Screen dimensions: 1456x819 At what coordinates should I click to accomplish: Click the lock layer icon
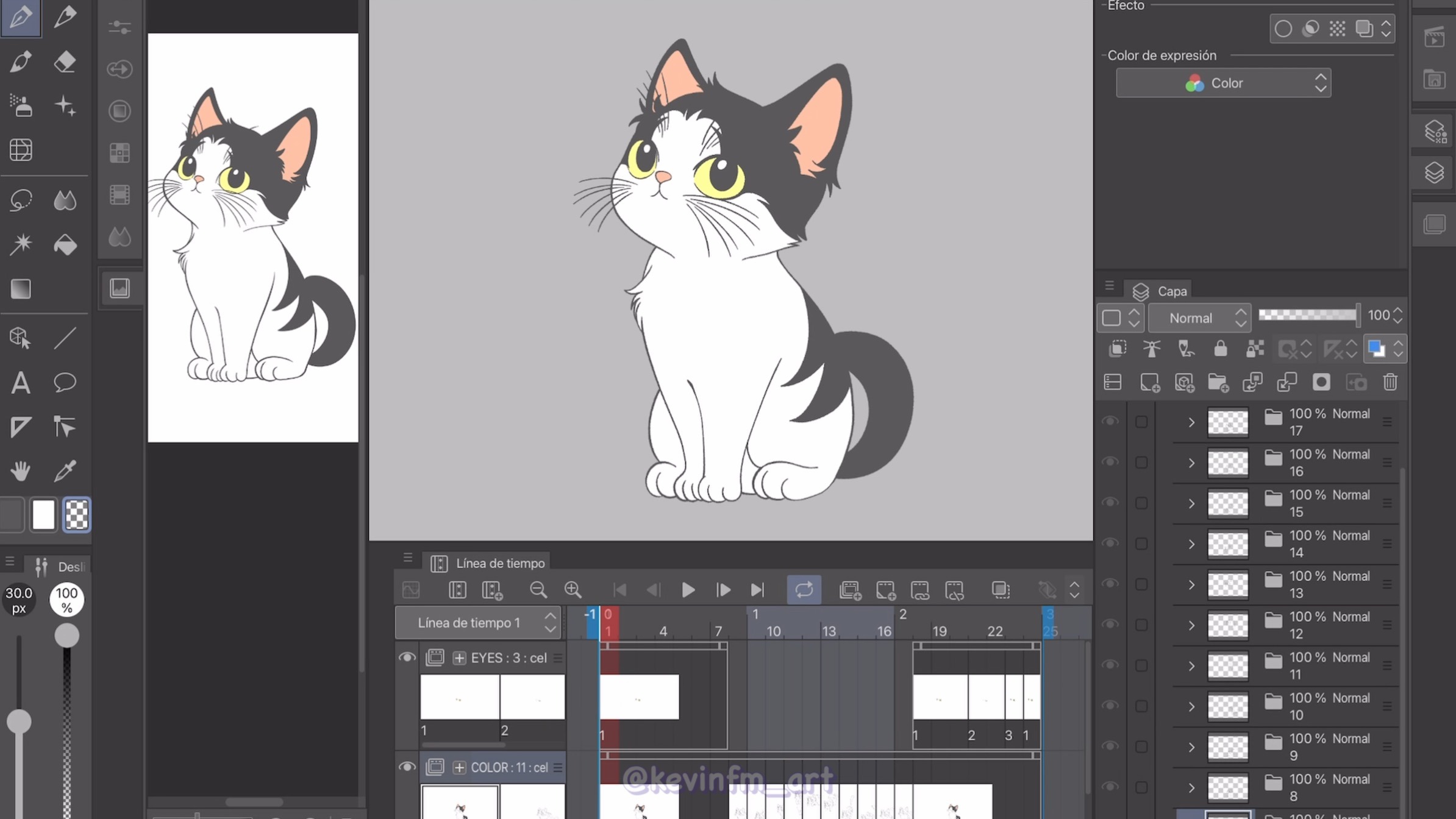tap(1220, 349)
